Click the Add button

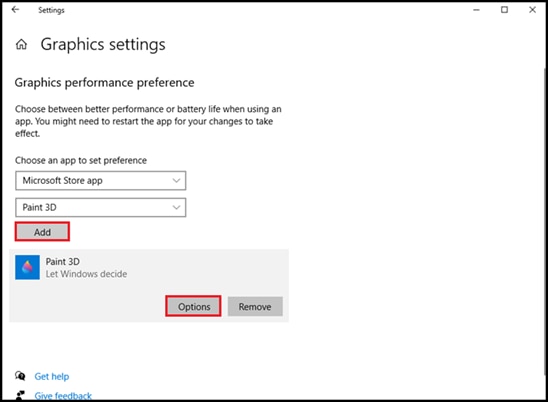click(42, 232)
